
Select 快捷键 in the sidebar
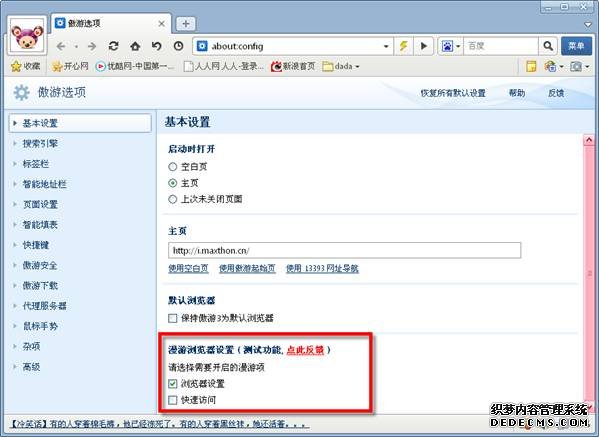(x=36, y=245)
